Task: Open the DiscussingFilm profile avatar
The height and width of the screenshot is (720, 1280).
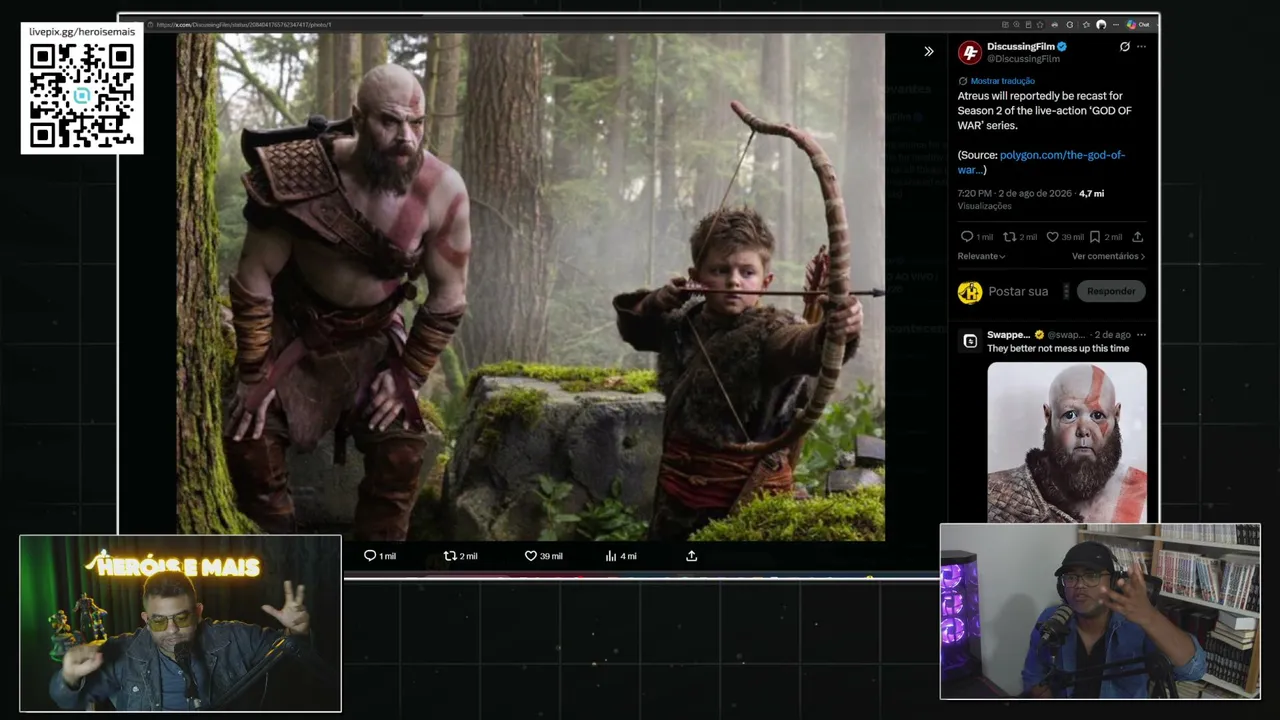Action: point(969,53)
